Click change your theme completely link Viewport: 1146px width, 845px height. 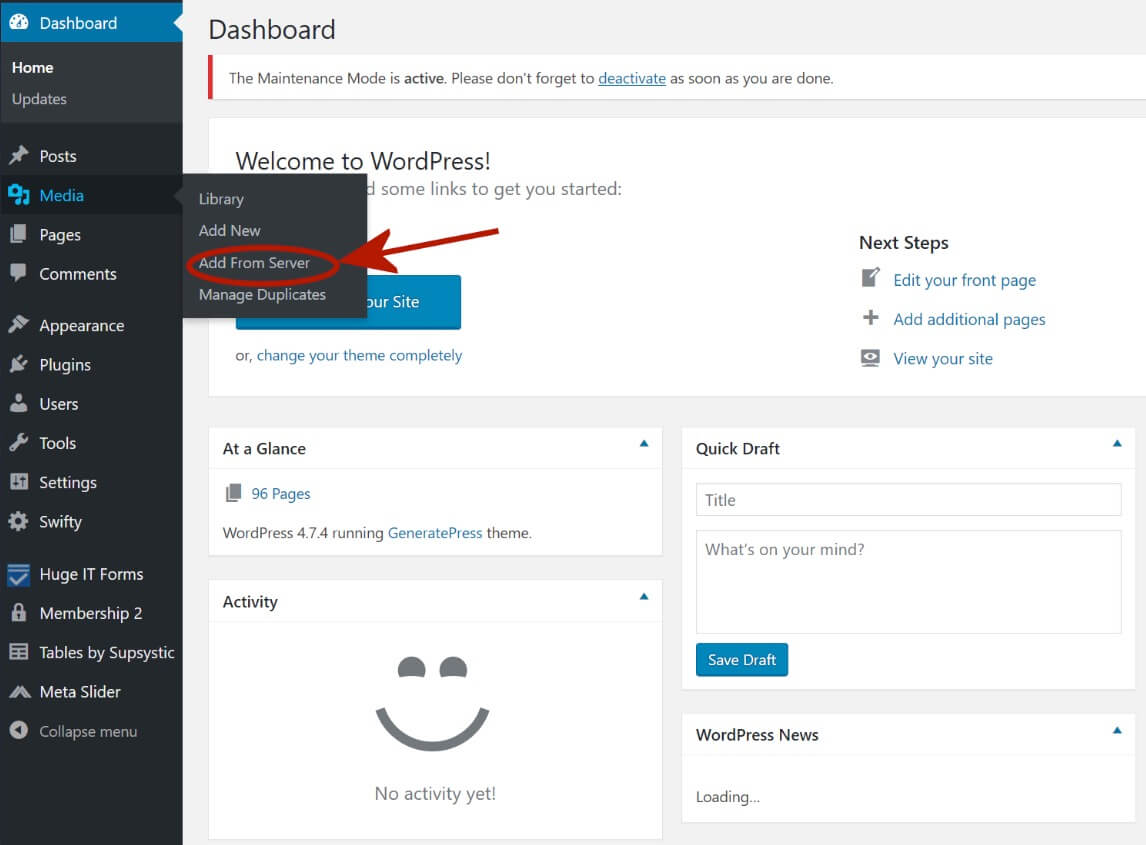(x=359, y=355)
